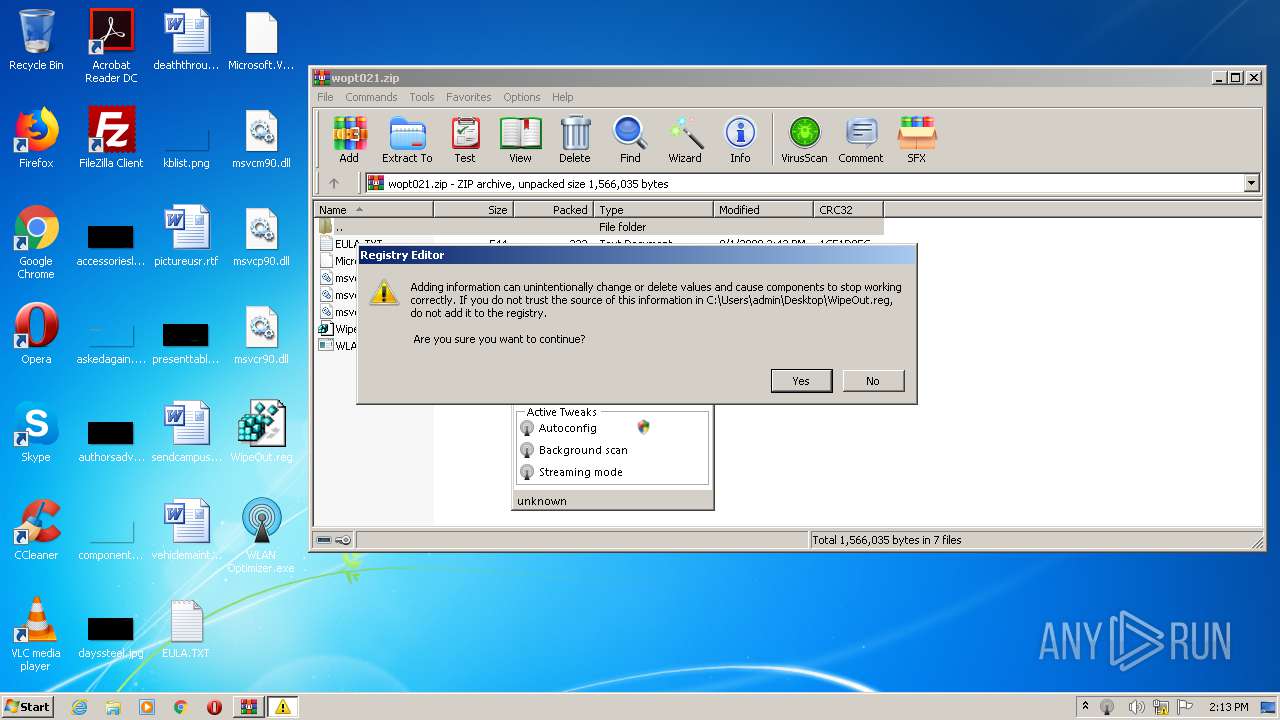
Task: Open Acrobat Reader DC desktop icon
Action: (x=111, y=46)
